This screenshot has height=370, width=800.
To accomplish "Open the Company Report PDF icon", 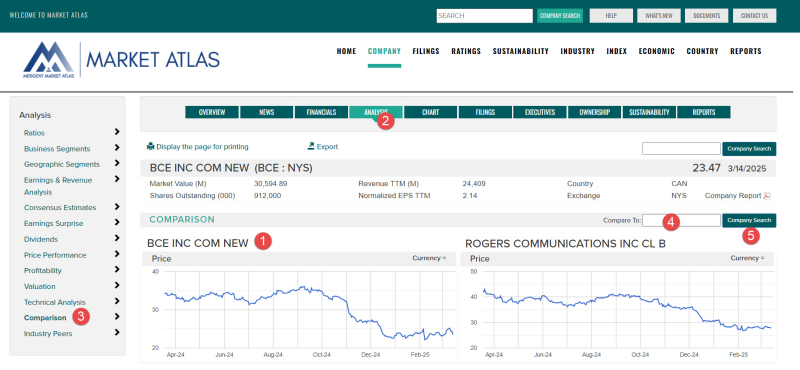I will [767, 196].
